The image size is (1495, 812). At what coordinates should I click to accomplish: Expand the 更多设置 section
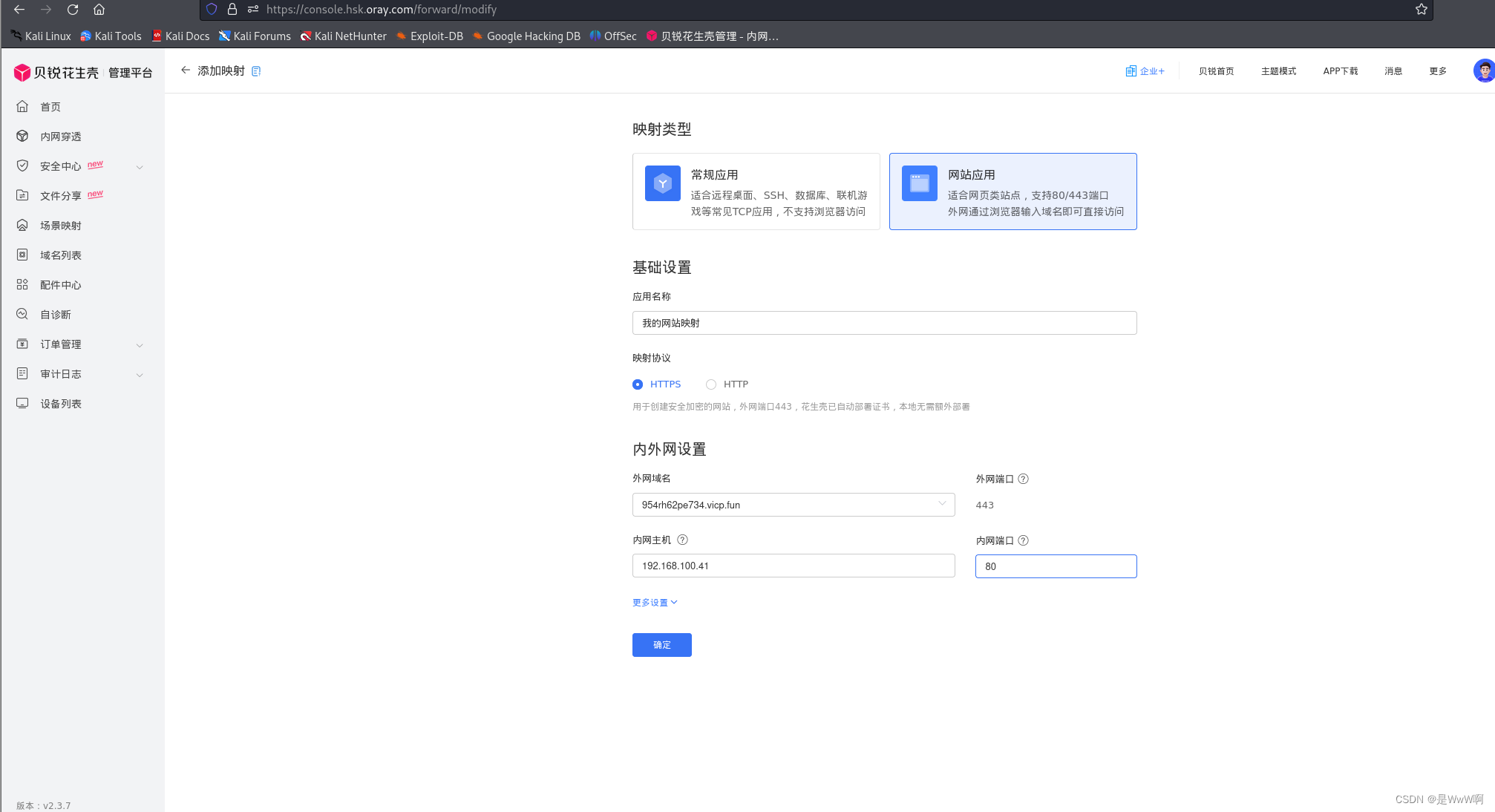click(x=654, y=603)
